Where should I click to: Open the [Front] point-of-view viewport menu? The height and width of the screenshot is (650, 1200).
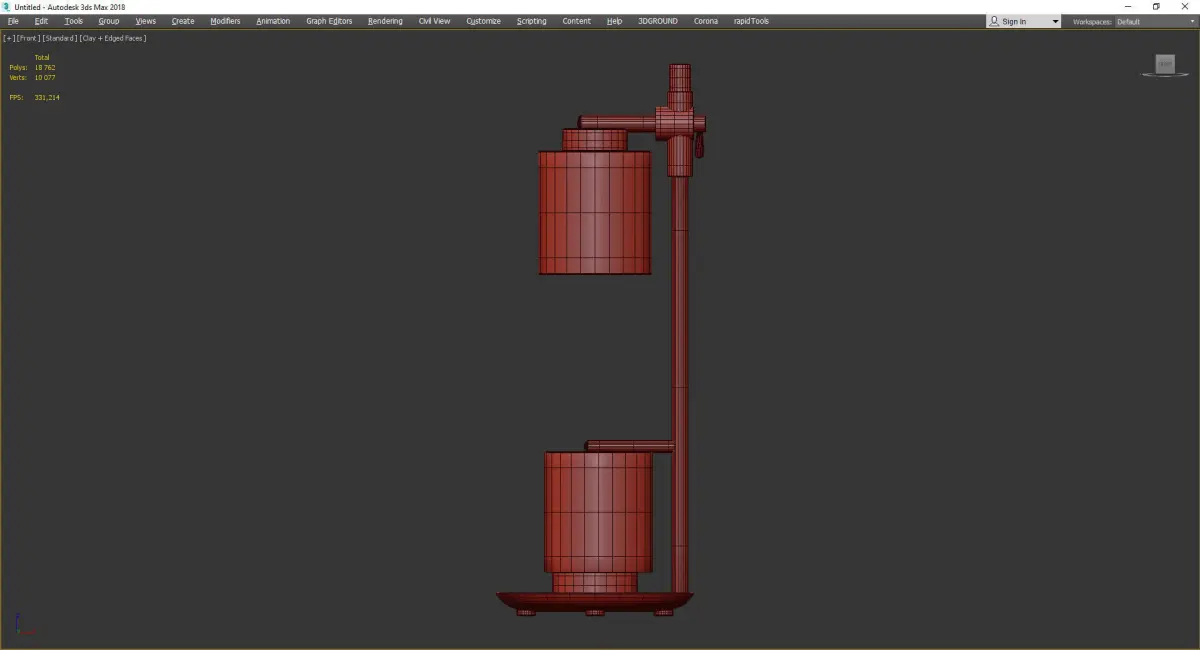coord(28,38)
